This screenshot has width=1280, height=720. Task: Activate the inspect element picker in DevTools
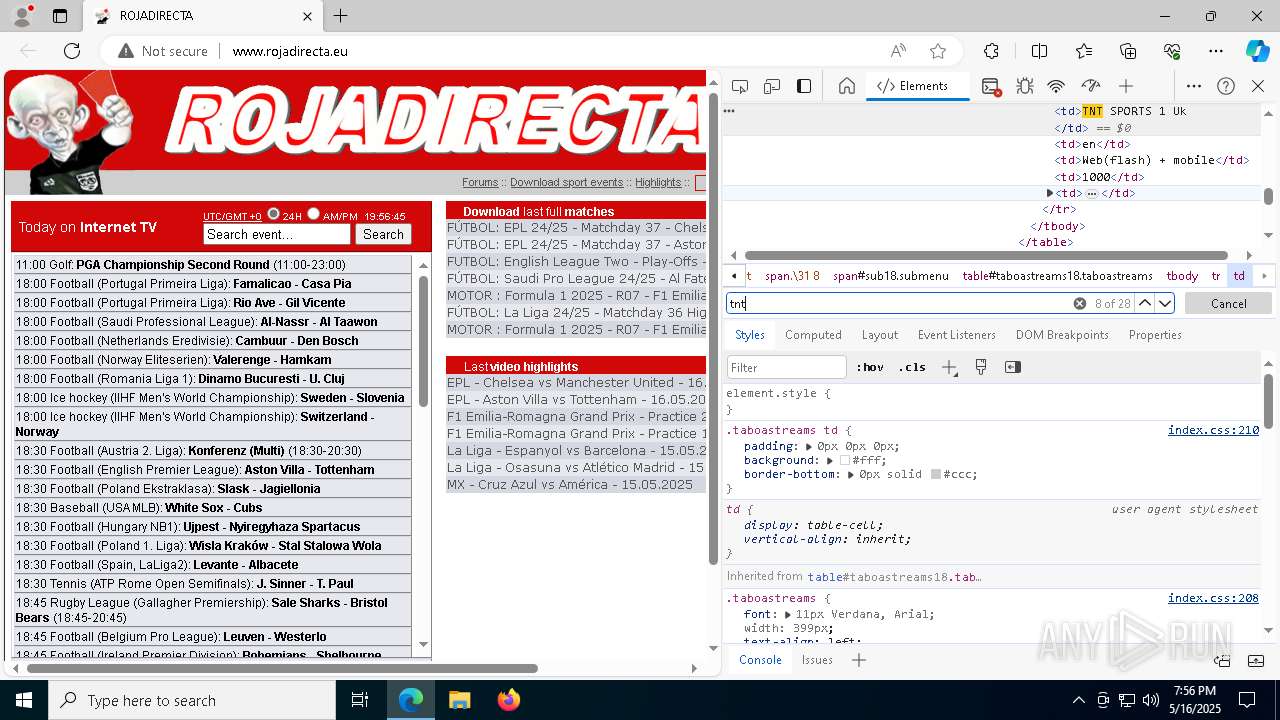click(x=740, y=86)
